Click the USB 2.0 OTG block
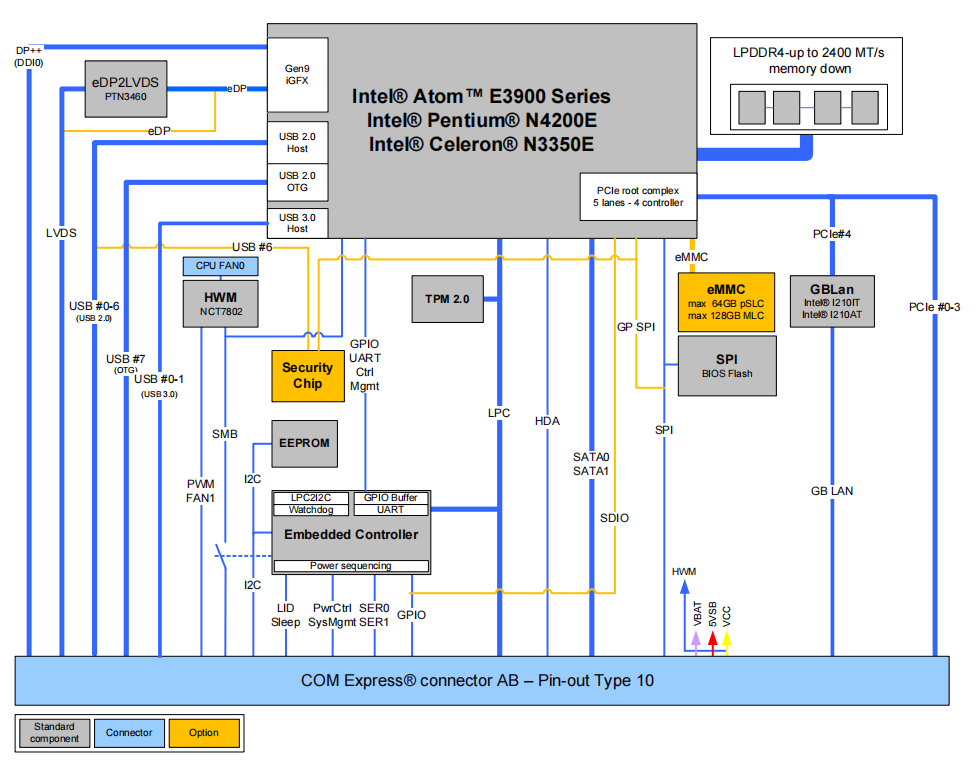This screenshot has height=773, width=976. (297, 181)
